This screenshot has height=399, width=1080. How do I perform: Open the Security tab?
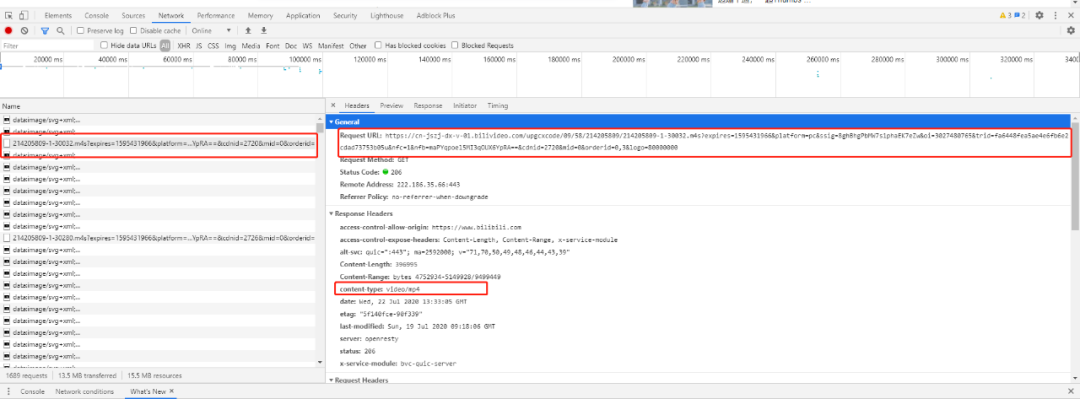(345, 15)
